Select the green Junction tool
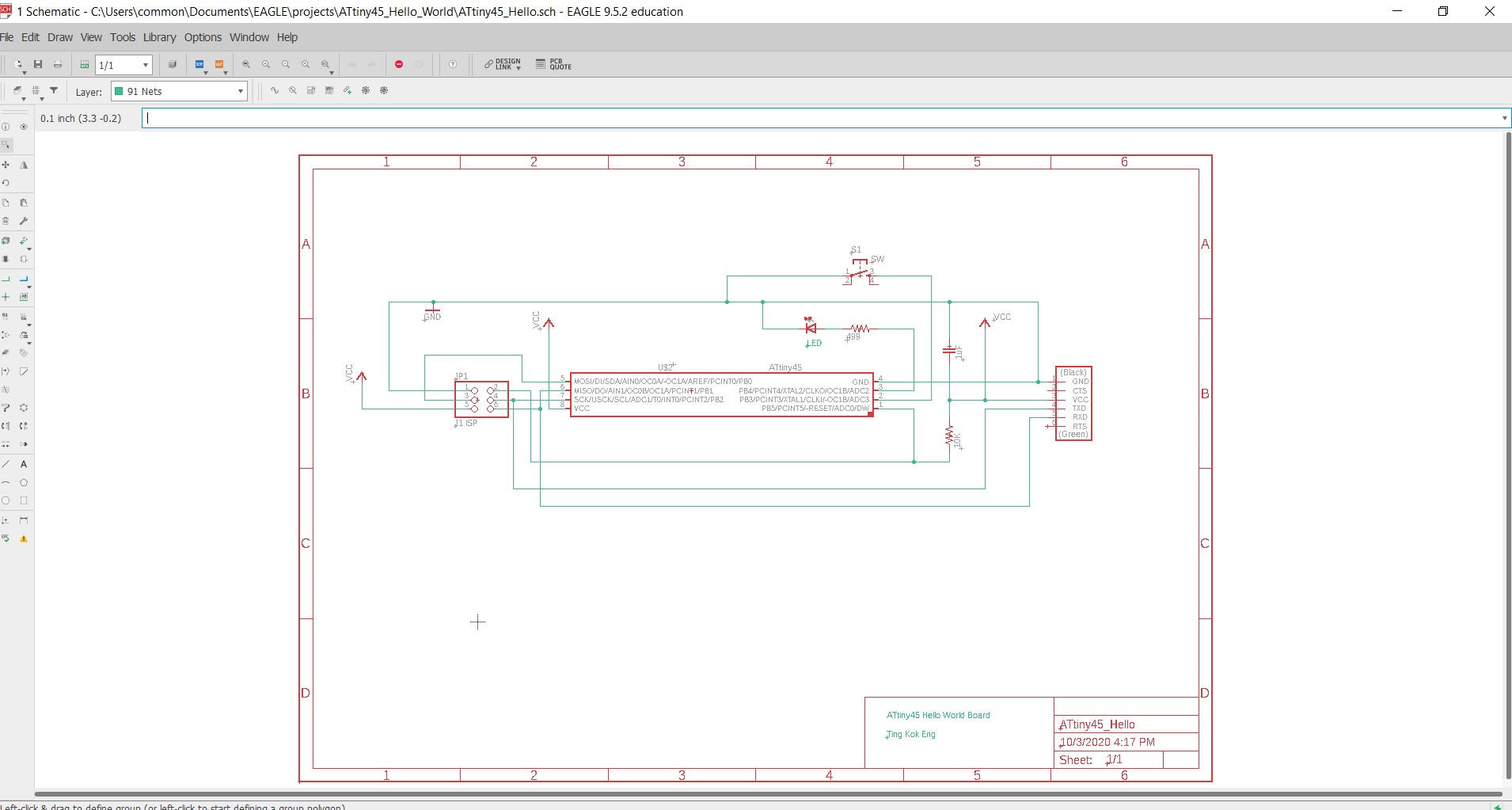 click(6, 297)
